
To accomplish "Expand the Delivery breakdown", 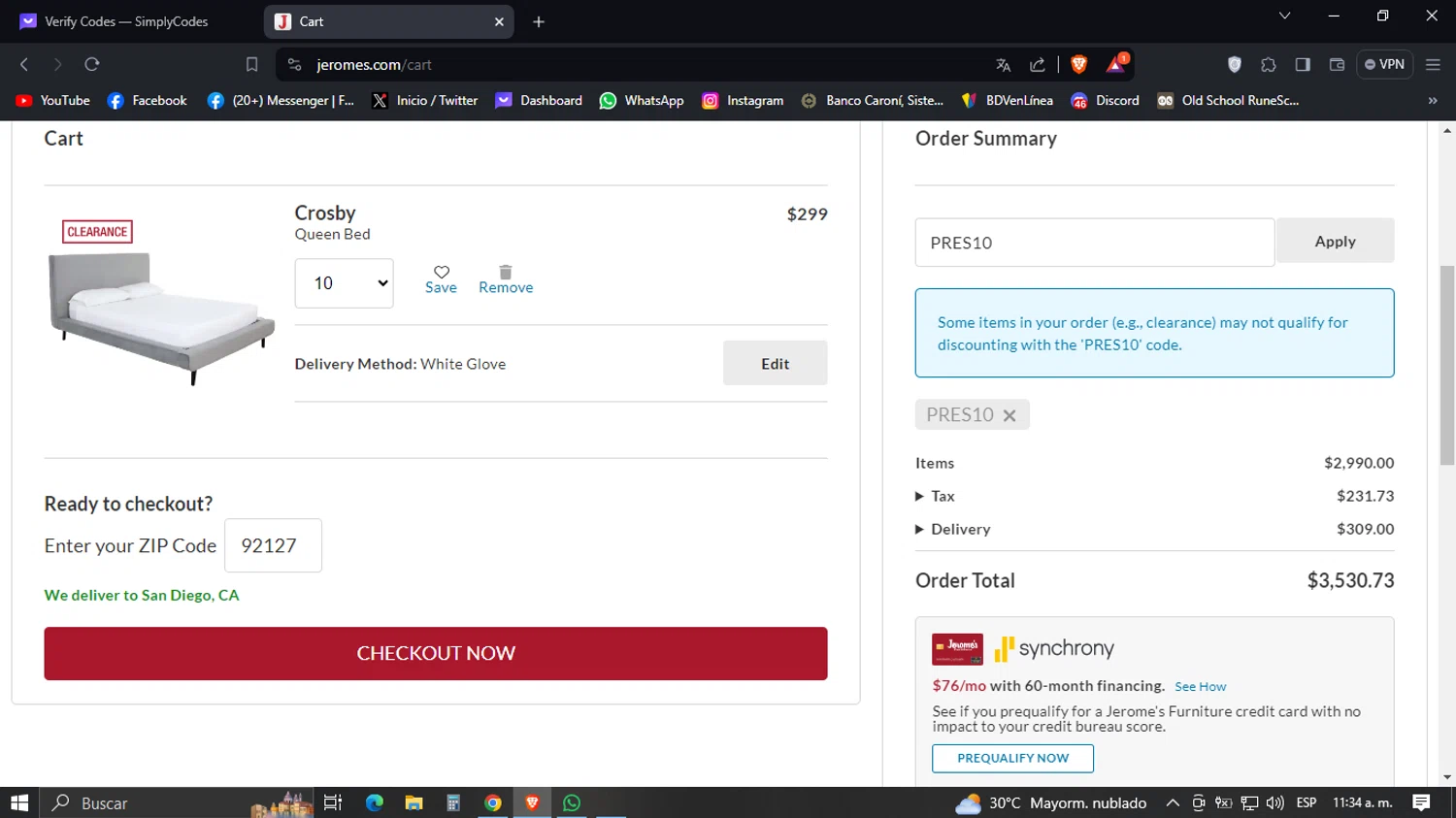I will pos(953,529).
